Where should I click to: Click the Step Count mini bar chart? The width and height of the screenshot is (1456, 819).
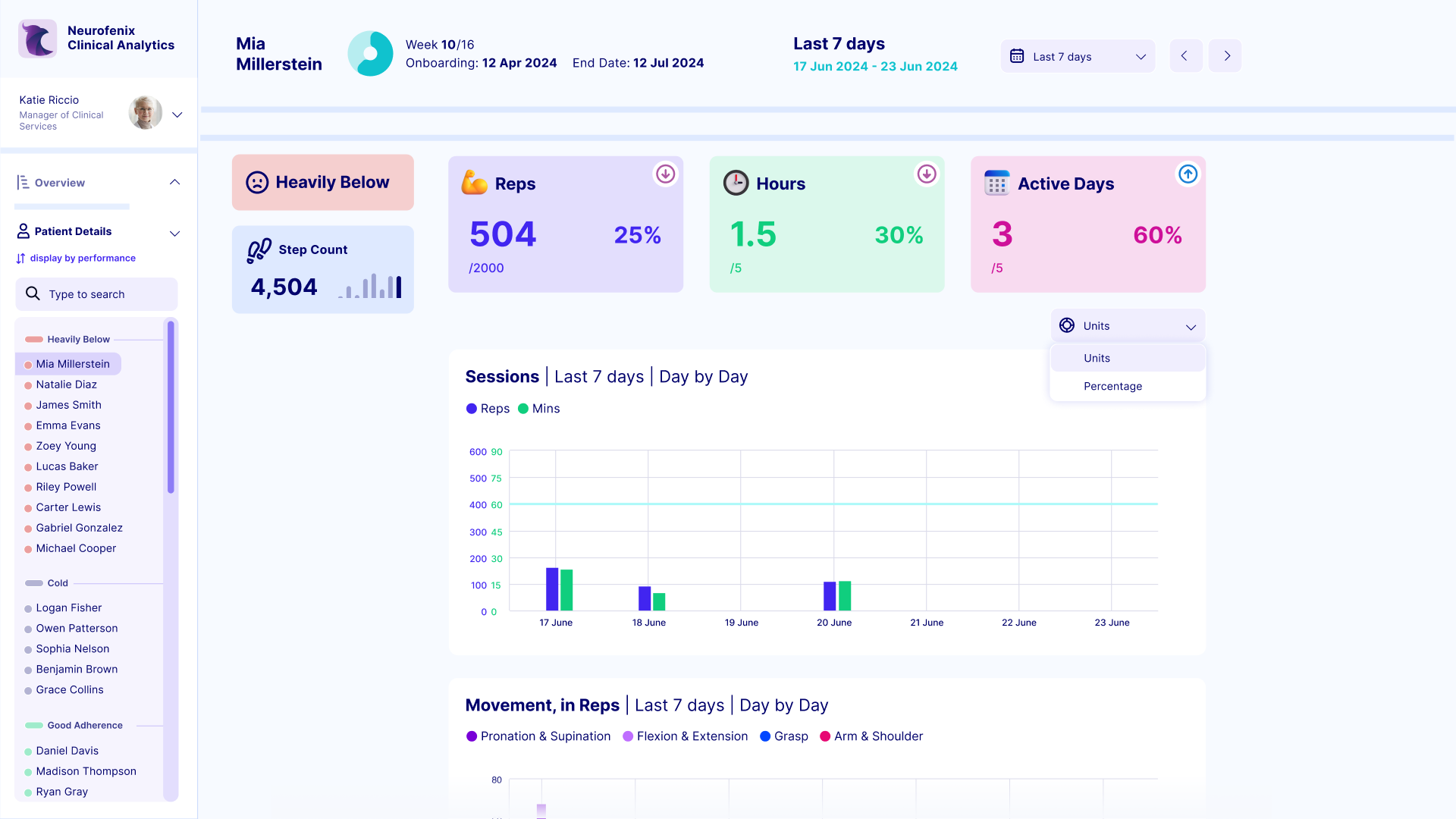(370, 286)
